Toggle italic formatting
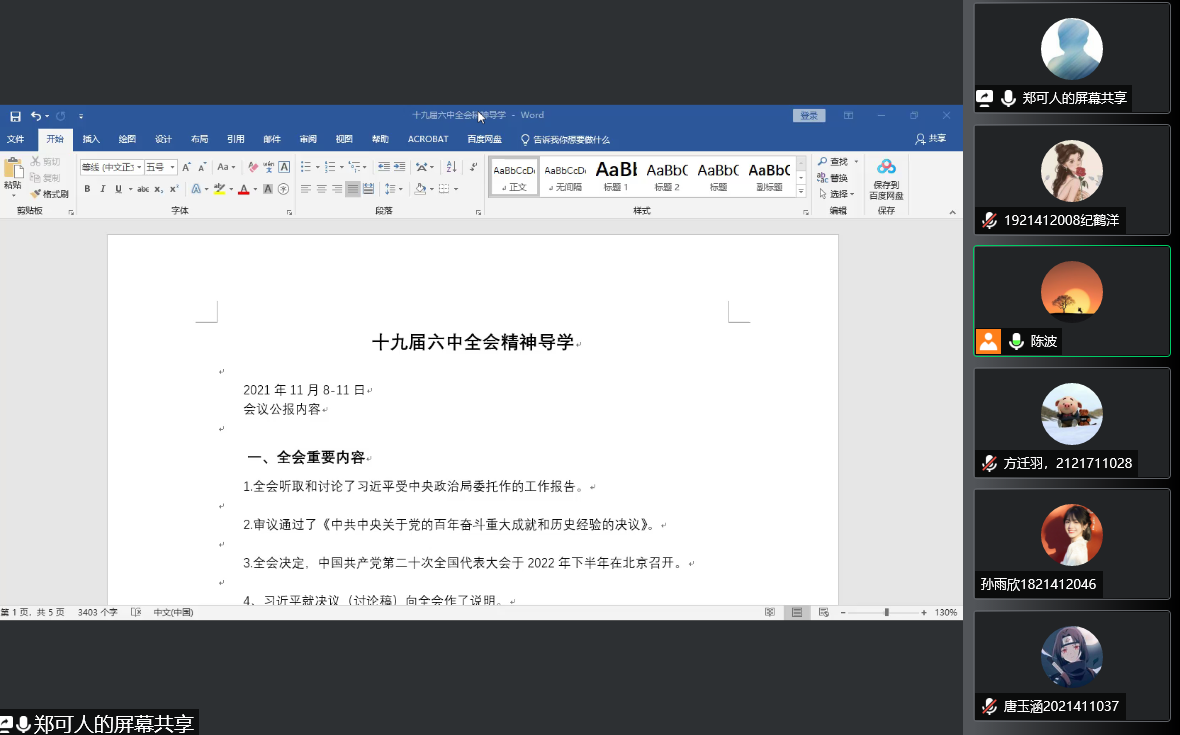 pos(102,189)
